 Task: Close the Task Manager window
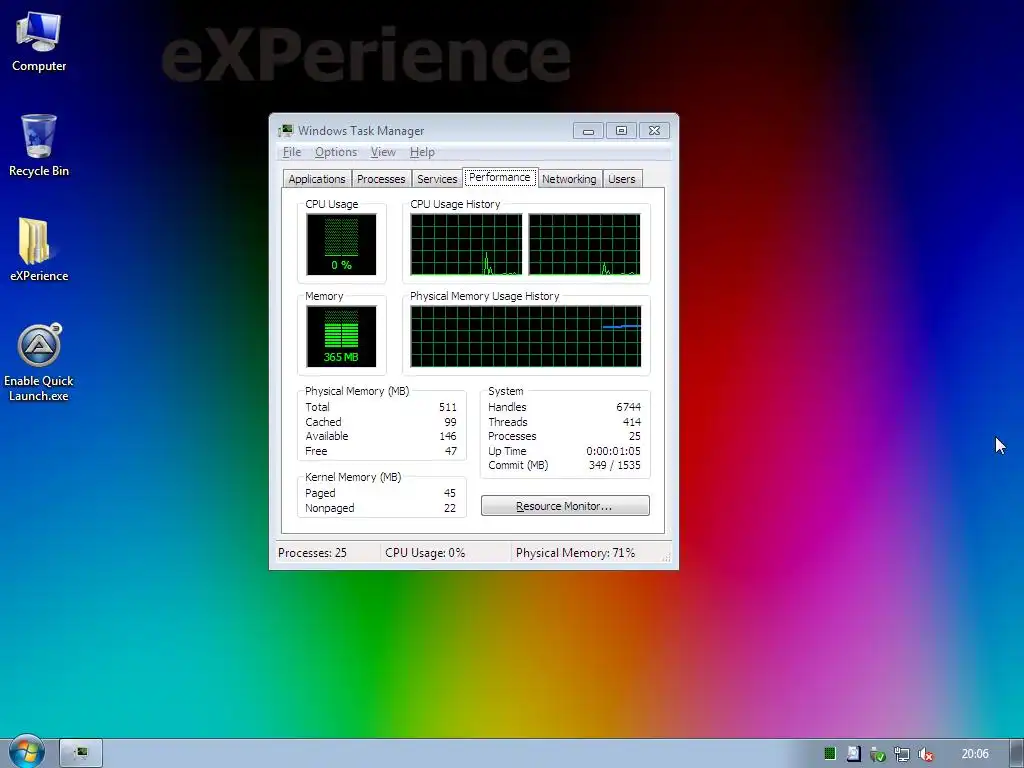[654, 131]
